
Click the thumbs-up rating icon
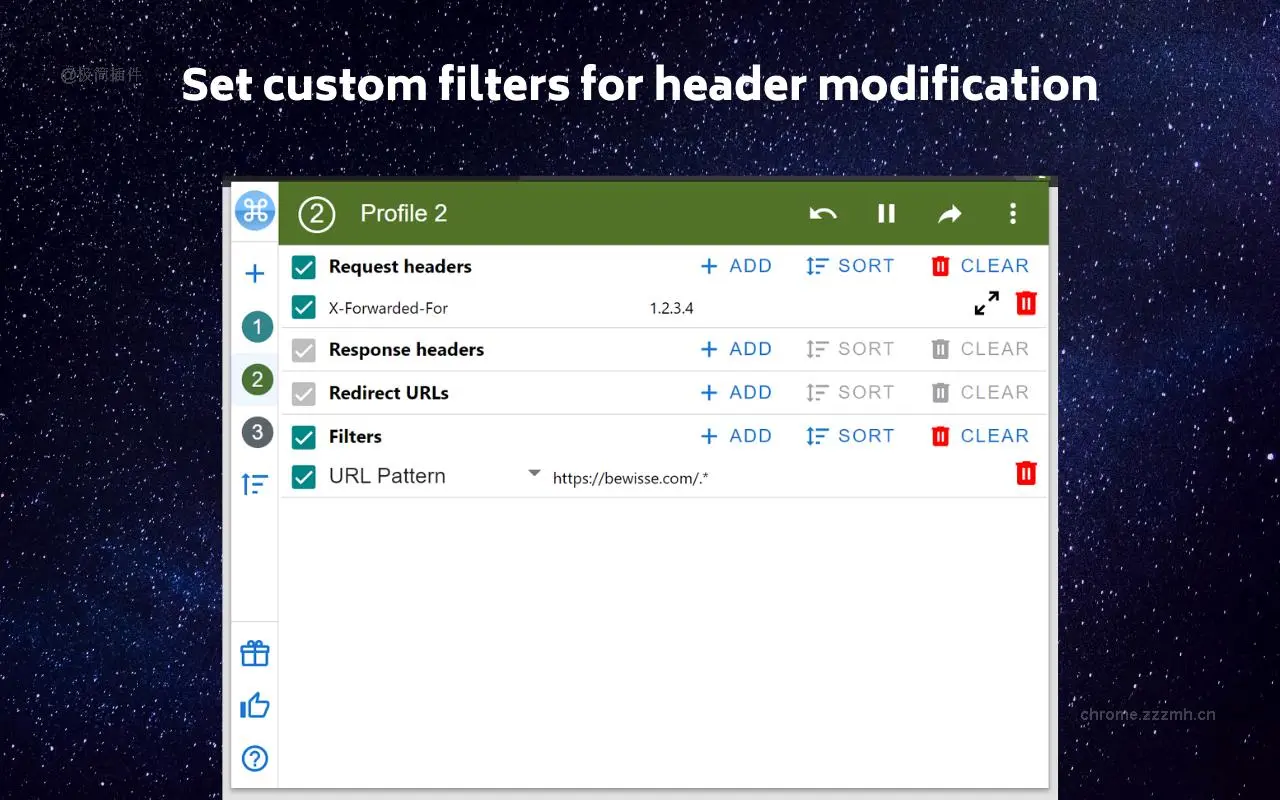(x=254, y=705)
